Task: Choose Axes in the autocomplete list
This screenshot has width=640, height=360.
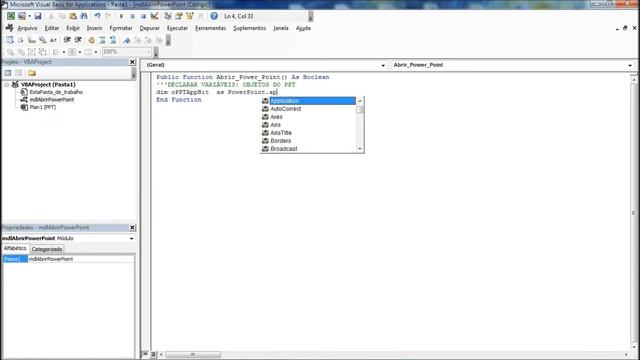Action: [x=309, y=117]
